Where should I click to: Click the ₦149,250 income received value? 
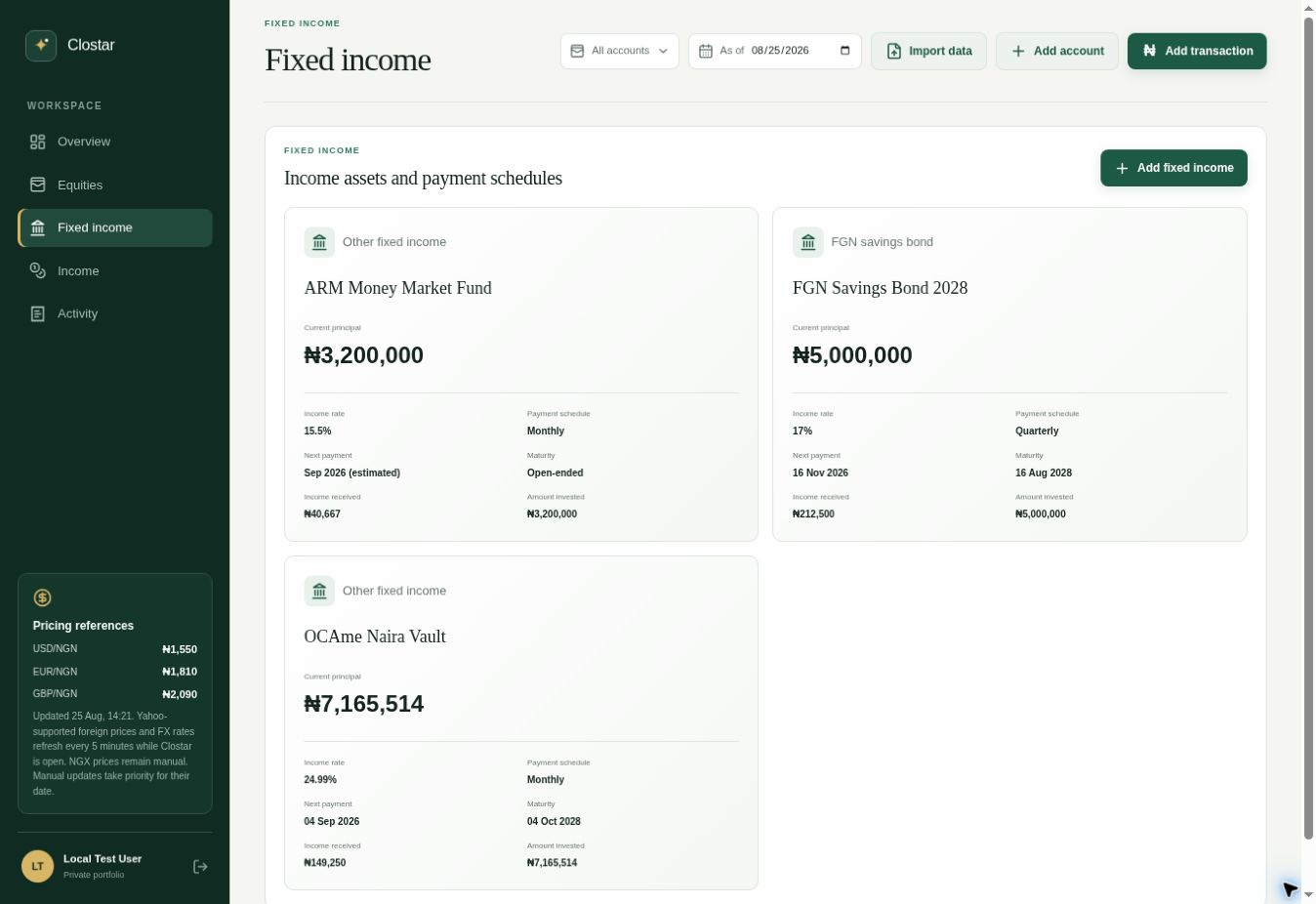pos(325,863)
